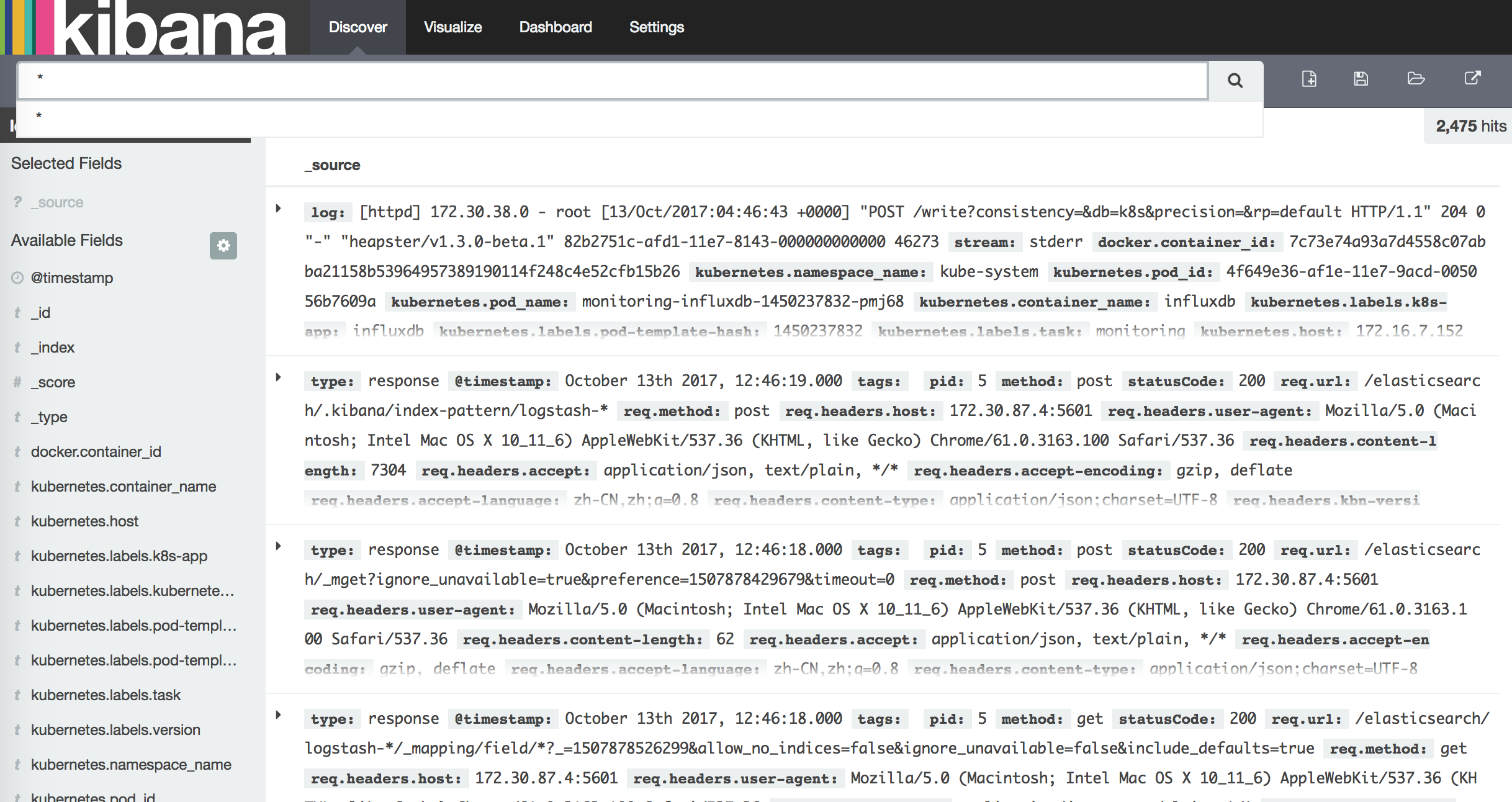Click the Load Saved Search folder icon
This screenshot has height=802, width=1512.
[x=1416, y=79]
